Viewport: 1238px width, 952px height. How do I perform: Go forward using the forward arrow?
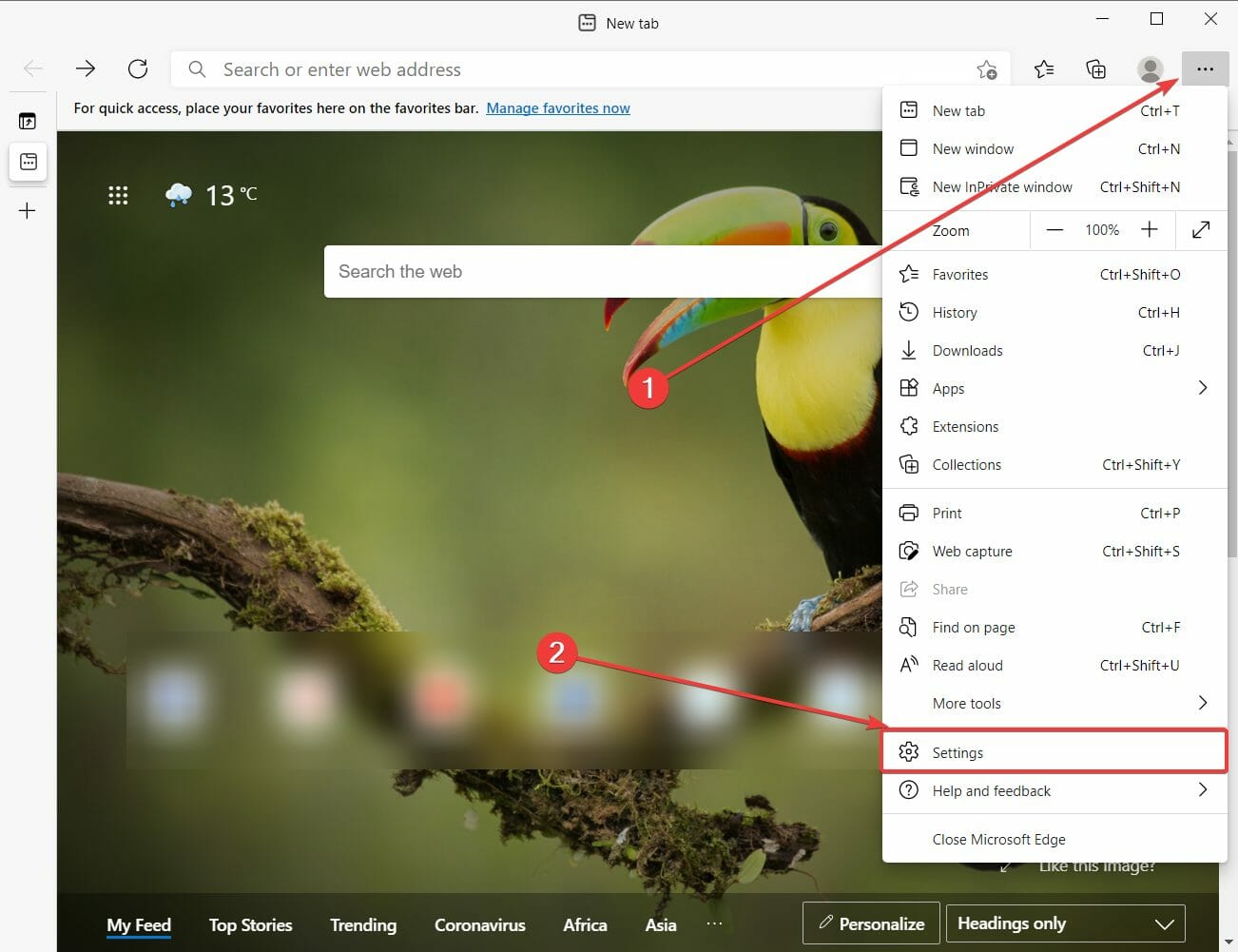click(x=85, y=68)
